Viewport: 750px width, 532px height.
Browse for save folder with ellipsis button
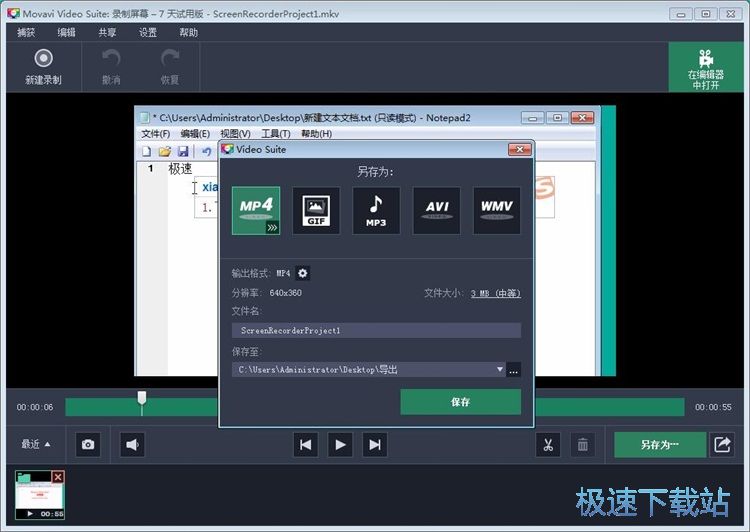(x=514, y=370)
